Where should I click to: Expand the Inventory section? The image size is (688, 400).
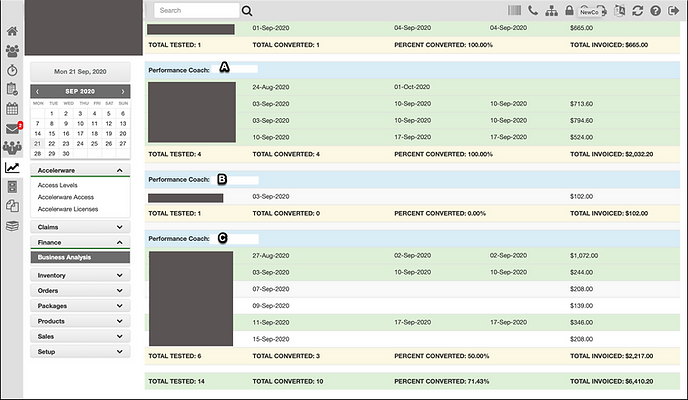80,275
